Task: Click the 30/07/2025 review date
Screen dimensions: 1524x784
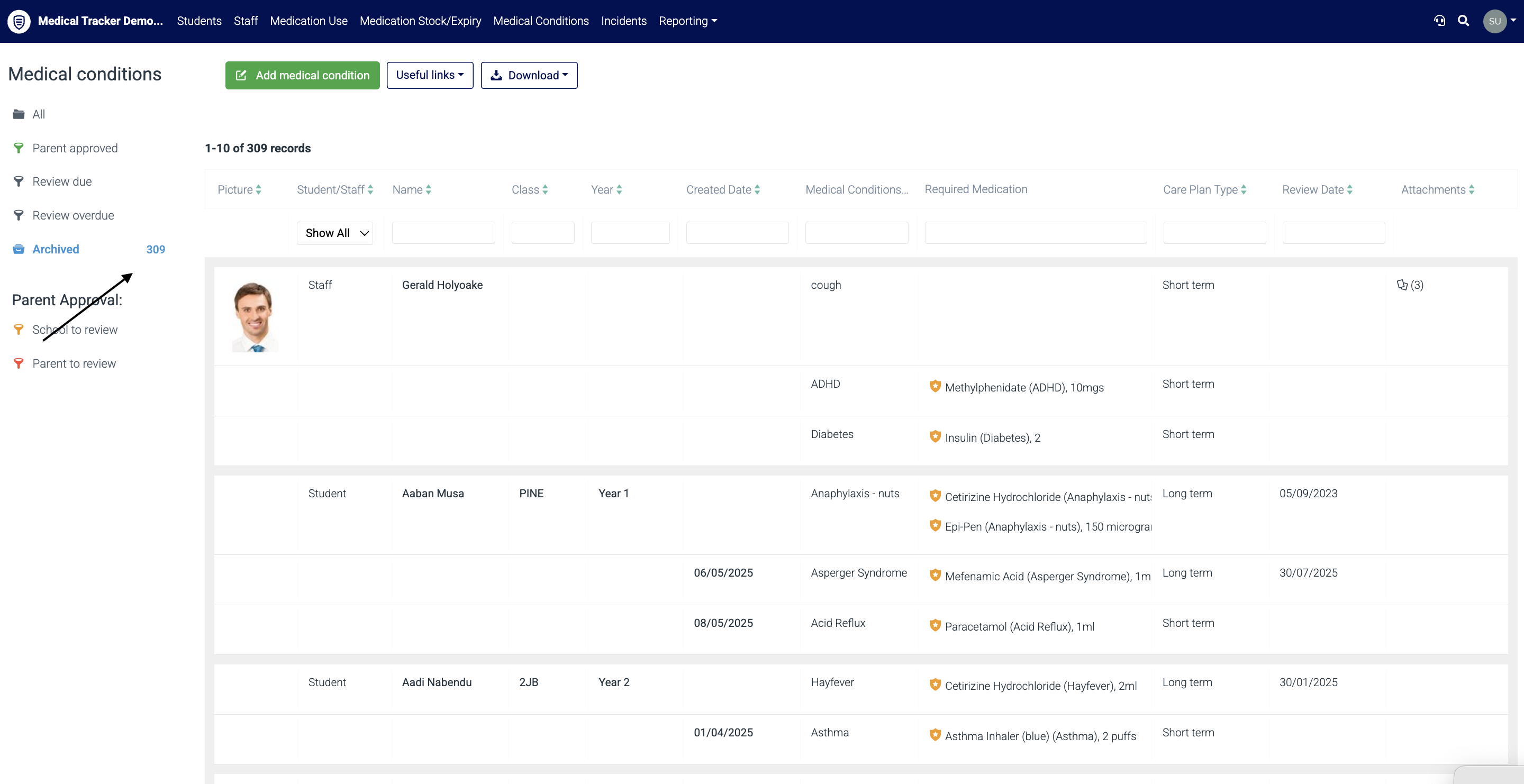Action: coord(1308,573)
